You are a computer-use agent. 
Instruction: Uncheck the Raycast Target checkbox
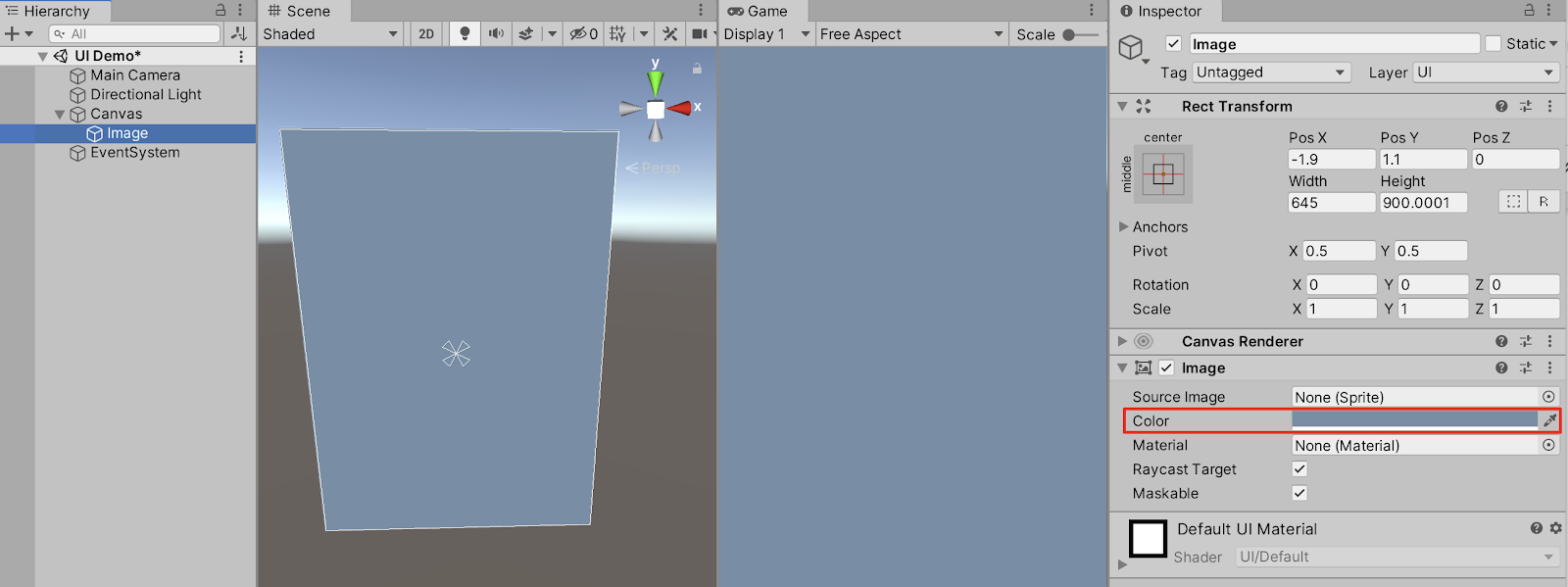click(1299, 469)
